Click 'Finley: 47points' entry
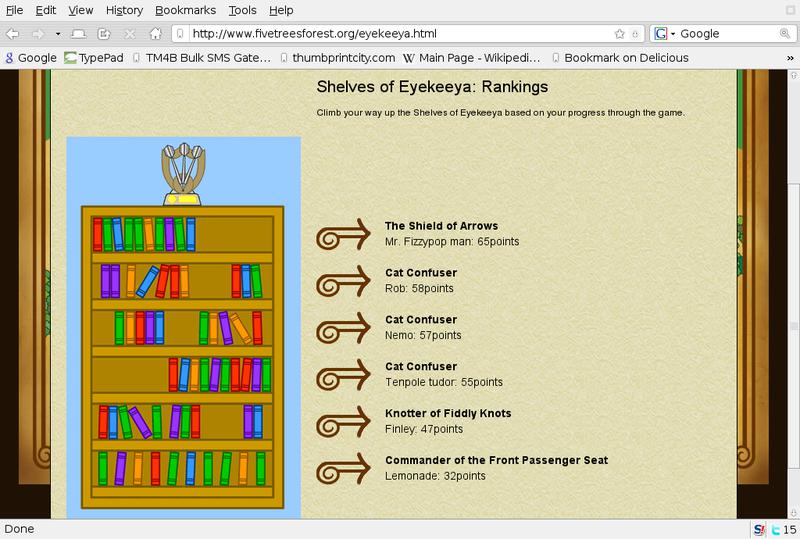800x539 pixels. pos(424,429)
